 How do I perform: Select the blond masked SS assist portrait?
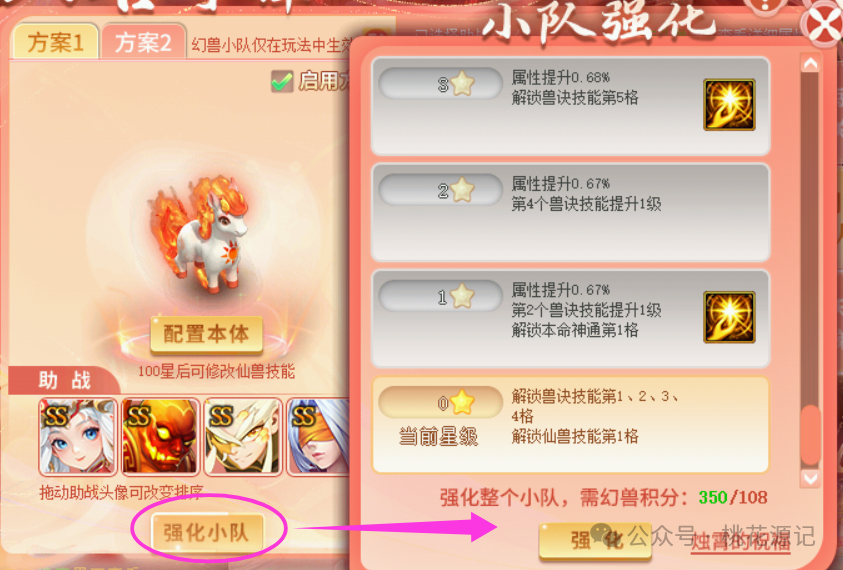tap(244, 437)
